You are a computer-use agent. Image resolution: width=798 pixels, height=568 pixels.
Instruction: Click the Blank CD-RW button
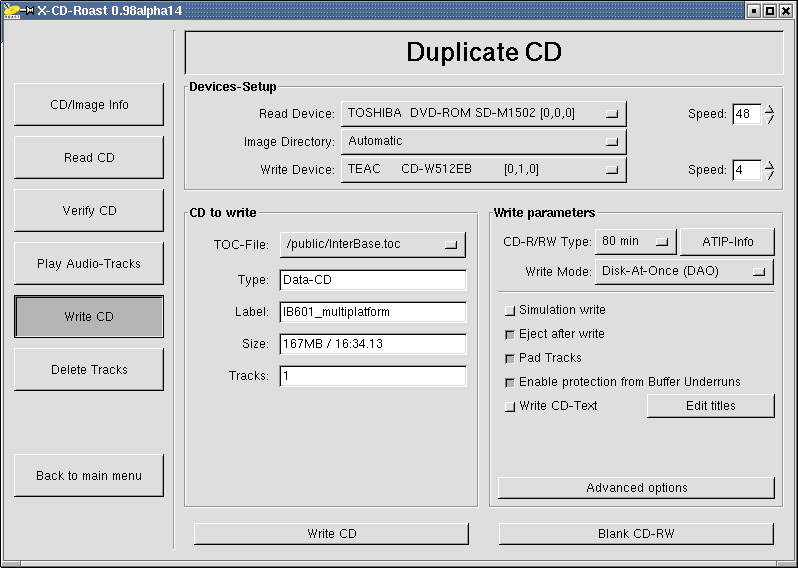click(636, 533)
